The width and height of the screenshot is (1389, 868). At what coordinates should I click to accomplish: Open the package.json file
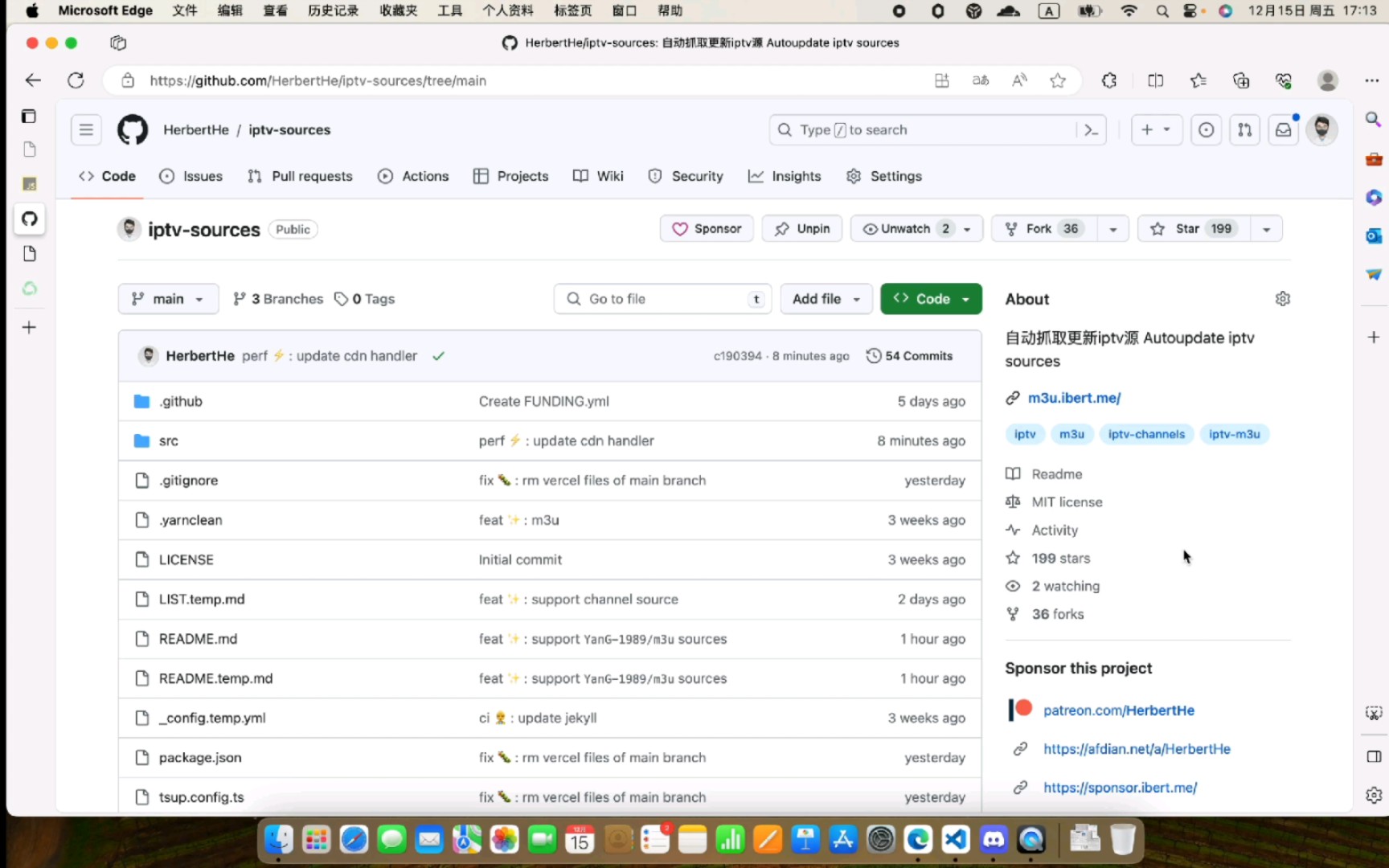pyautogui.click(x=200, y=758)
